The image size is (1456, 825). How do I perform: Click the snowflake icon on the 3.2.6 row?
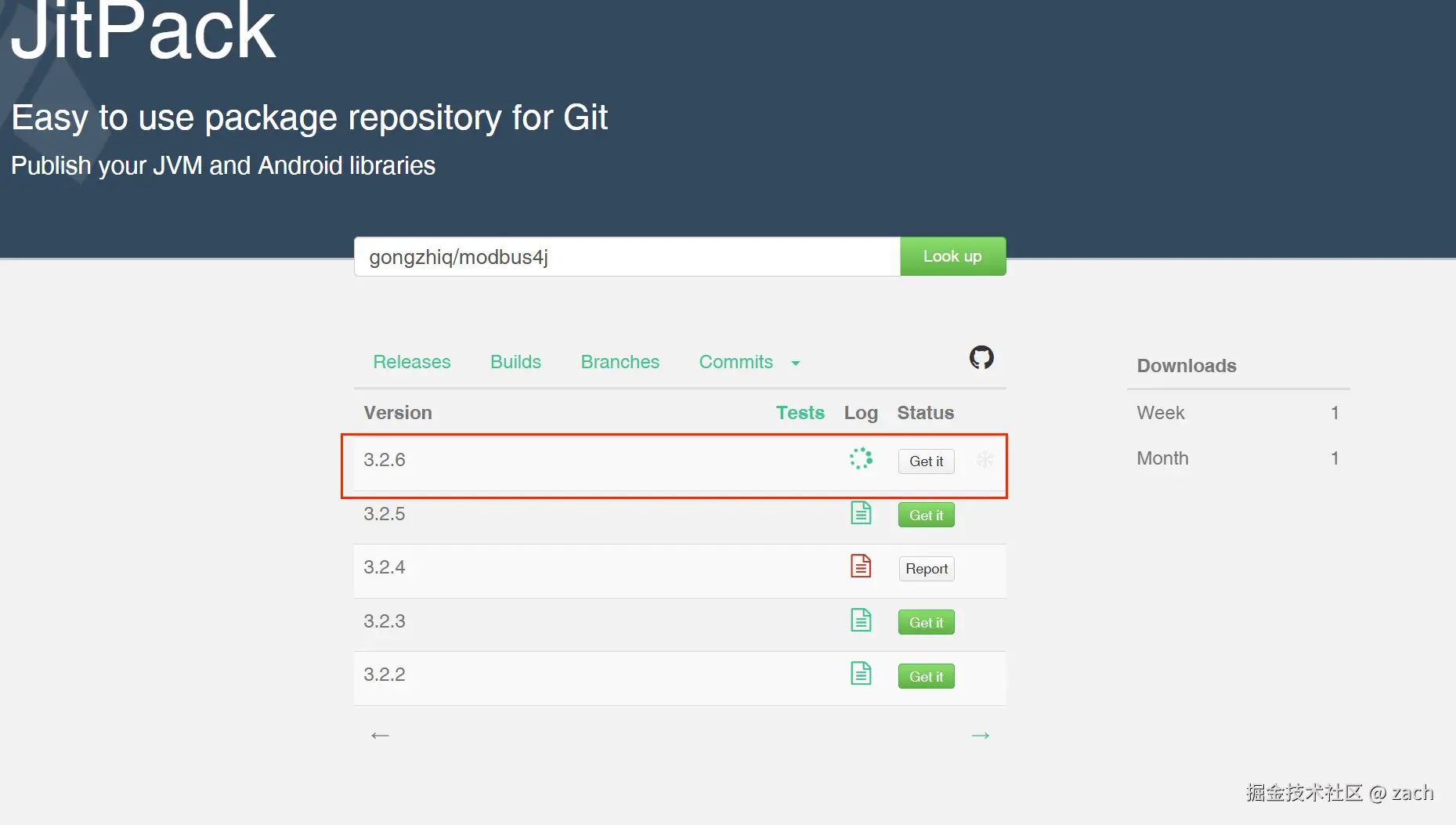[x=985, y=460]
